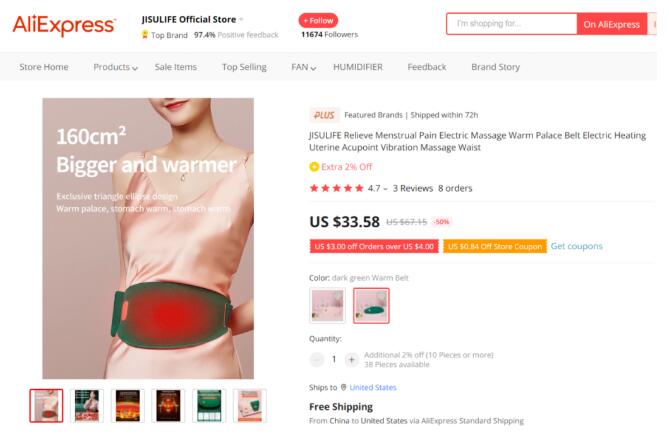669x444 pixels.
Task: Select the pink Warm Belt color option
Action: (327, 305)
